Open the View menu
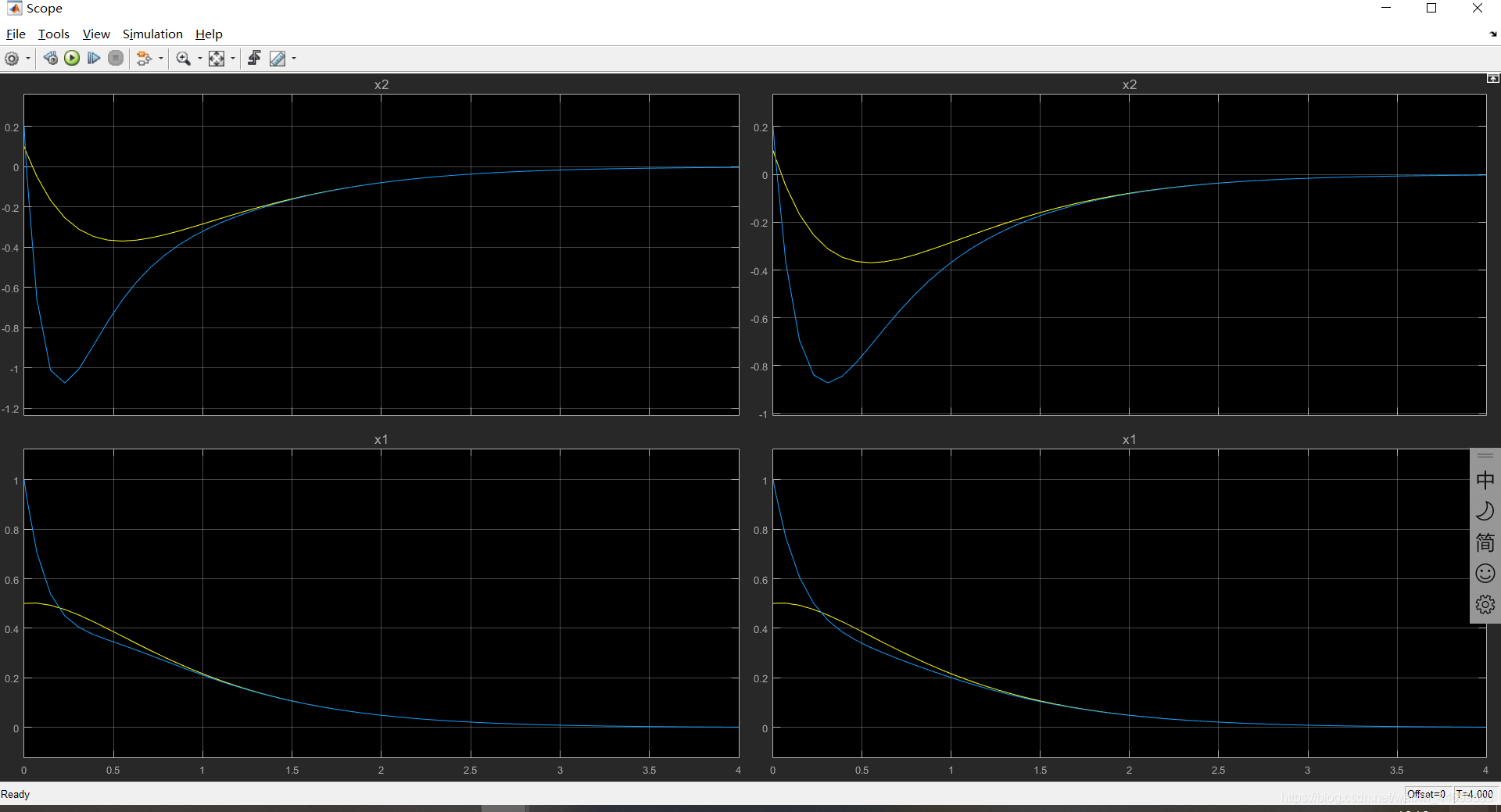 point(96,34)
